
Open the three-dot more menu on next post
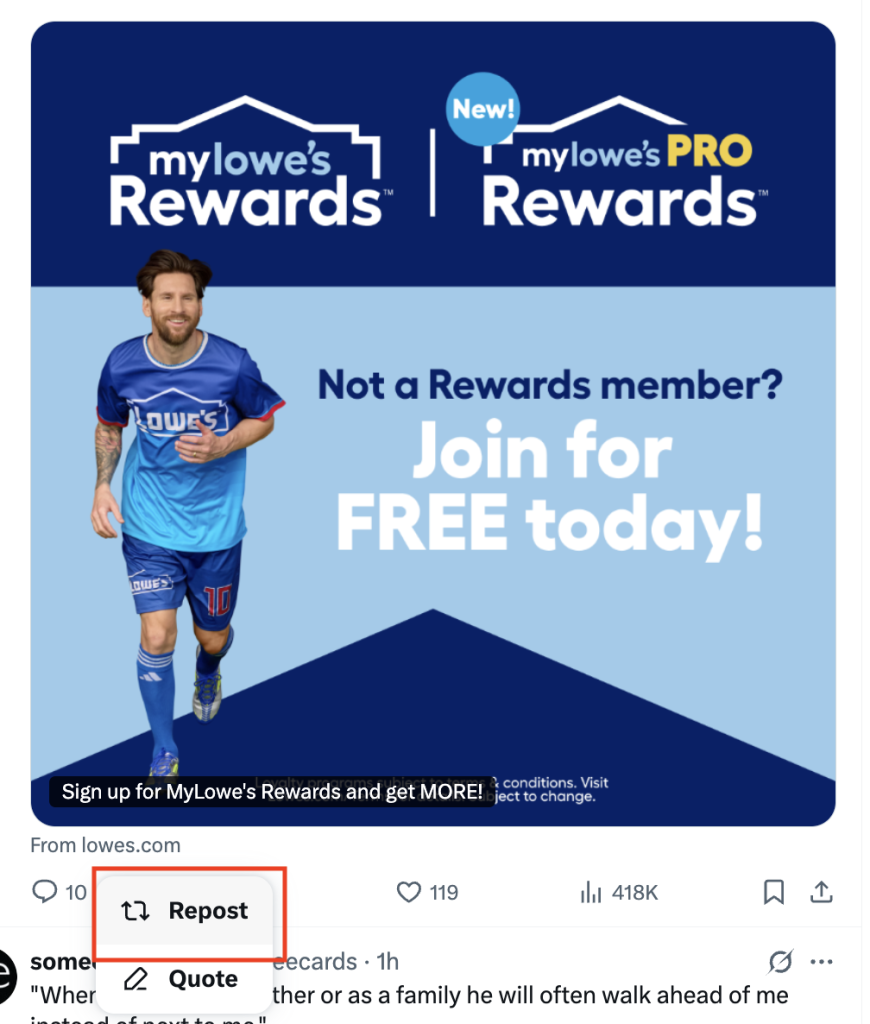point(821,961)
